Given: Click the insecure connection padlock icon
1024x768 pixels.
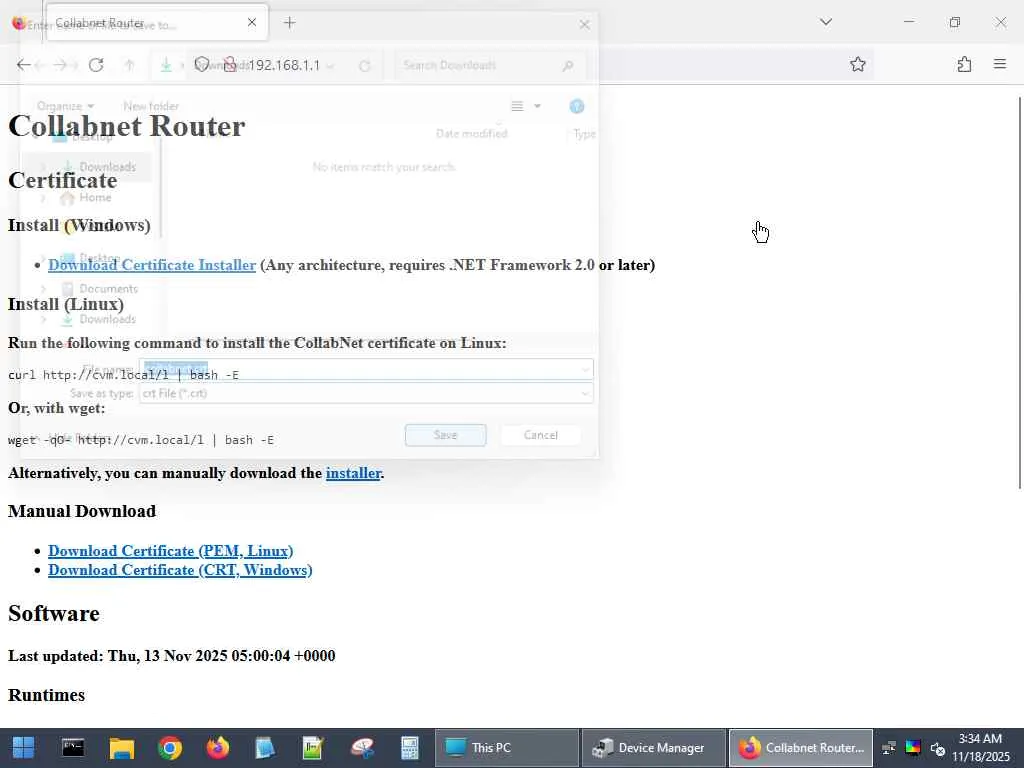Looking at the screenshot, I should coord(229,65).
